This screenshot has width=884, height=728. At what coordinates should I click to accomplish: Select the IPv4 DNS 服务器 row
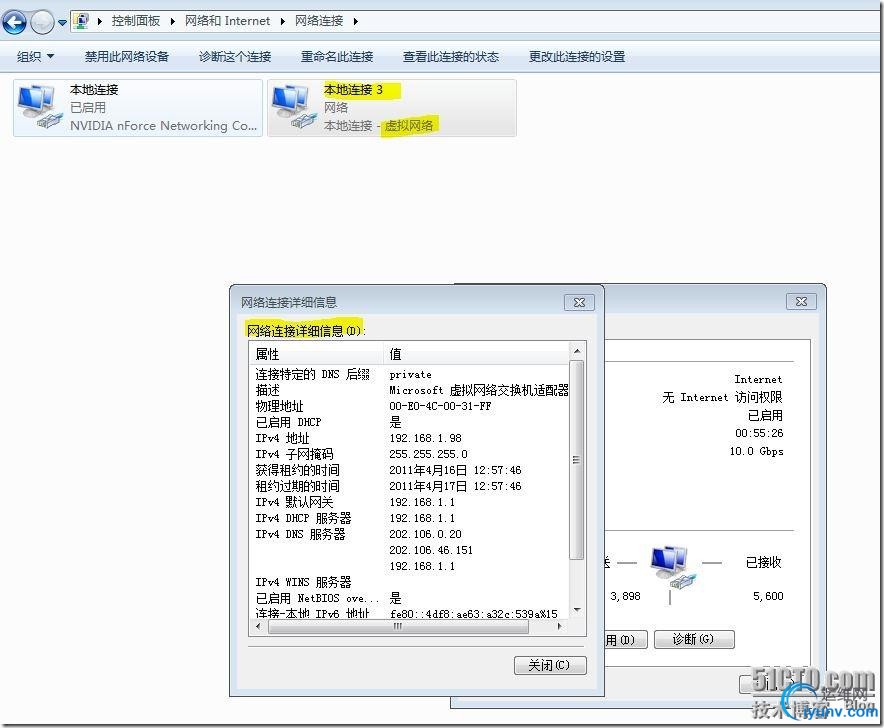point(409,534)
